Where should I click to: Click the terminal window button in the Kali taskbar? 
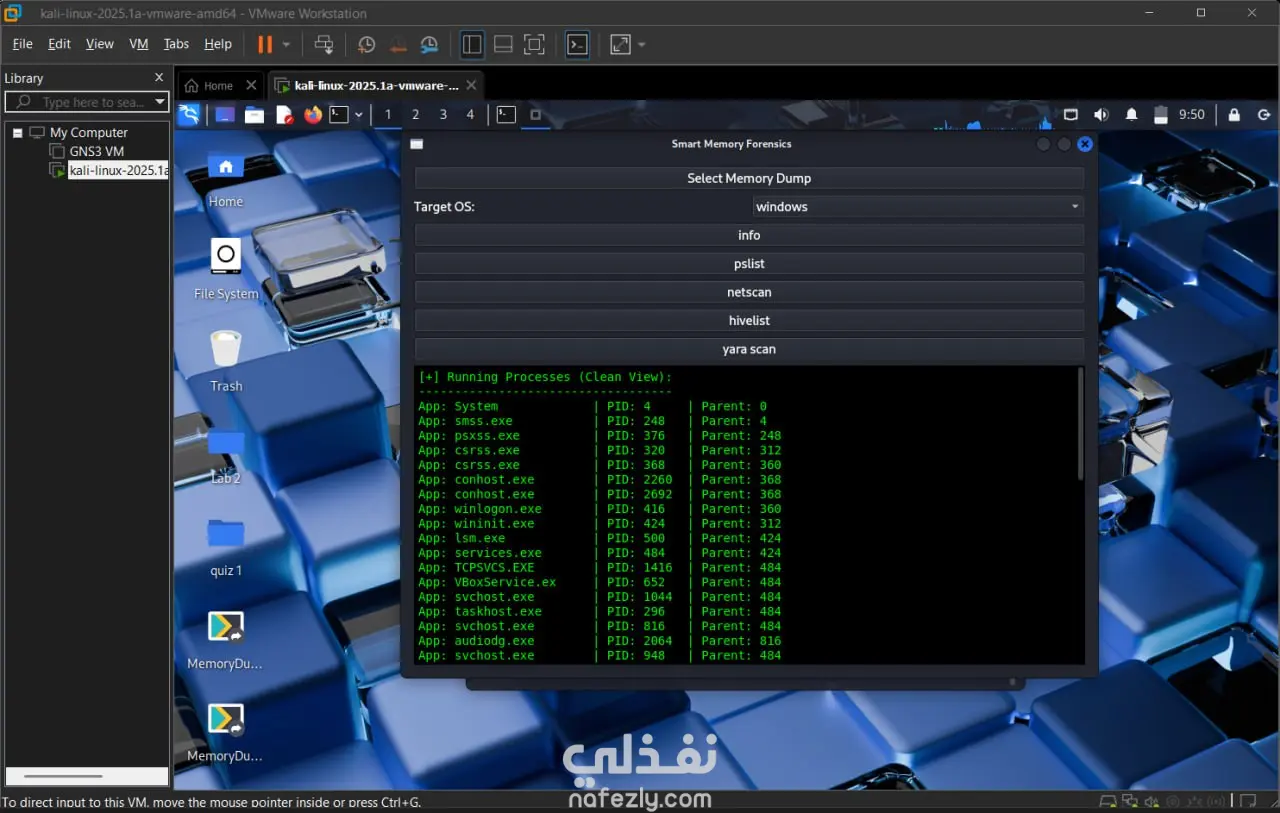pyautogui.click(x=507, y=115)
